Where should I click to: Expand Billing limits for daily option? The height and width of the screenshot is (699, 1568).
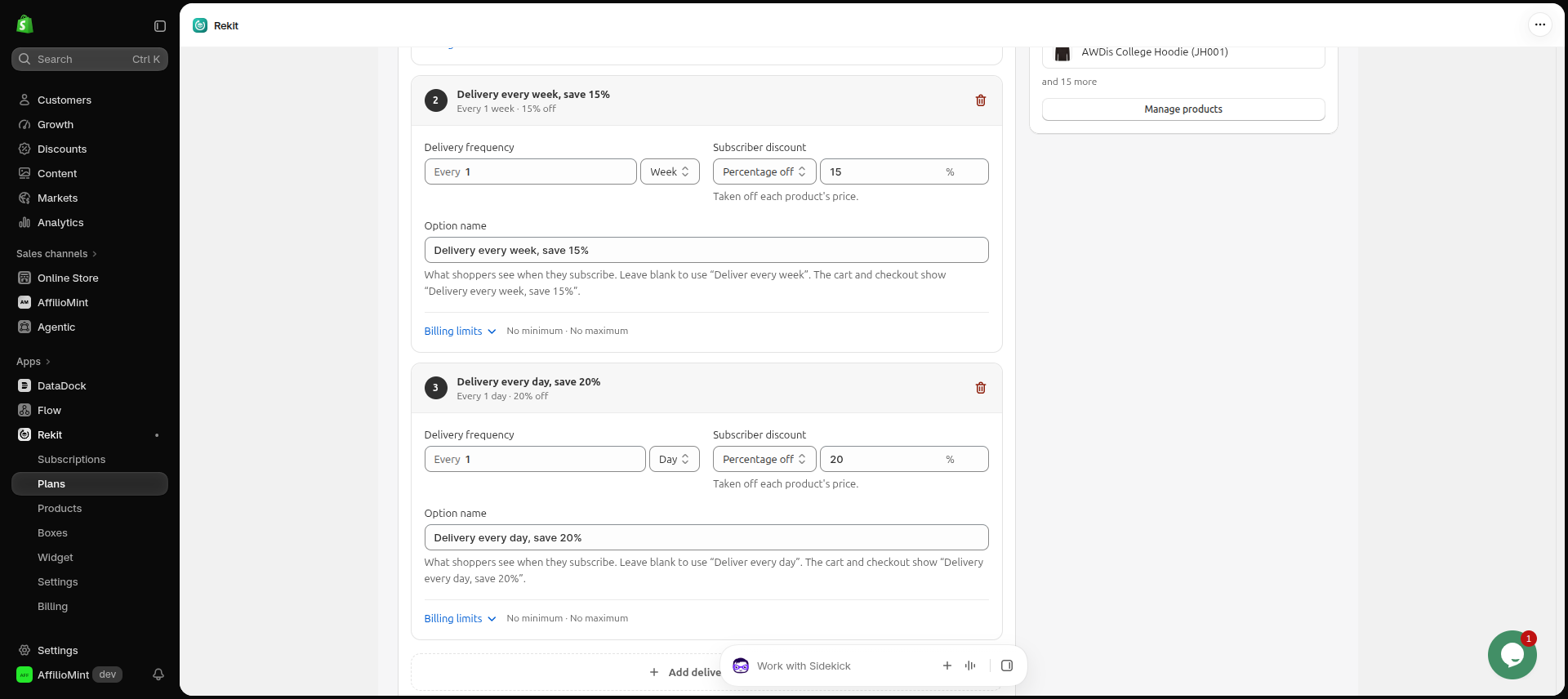(x=460, y=618)
